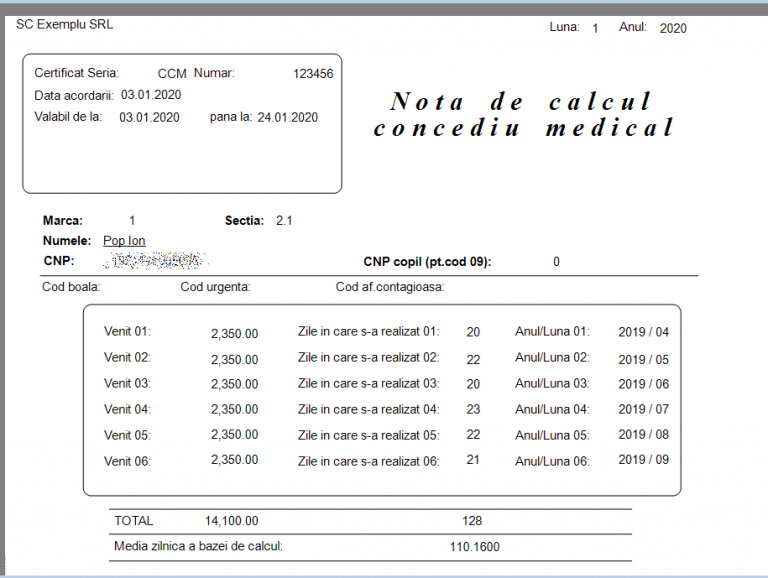
Task: Click the Anul/Luna 06 value 2019 / 09
Action: (x=643, y=460)
